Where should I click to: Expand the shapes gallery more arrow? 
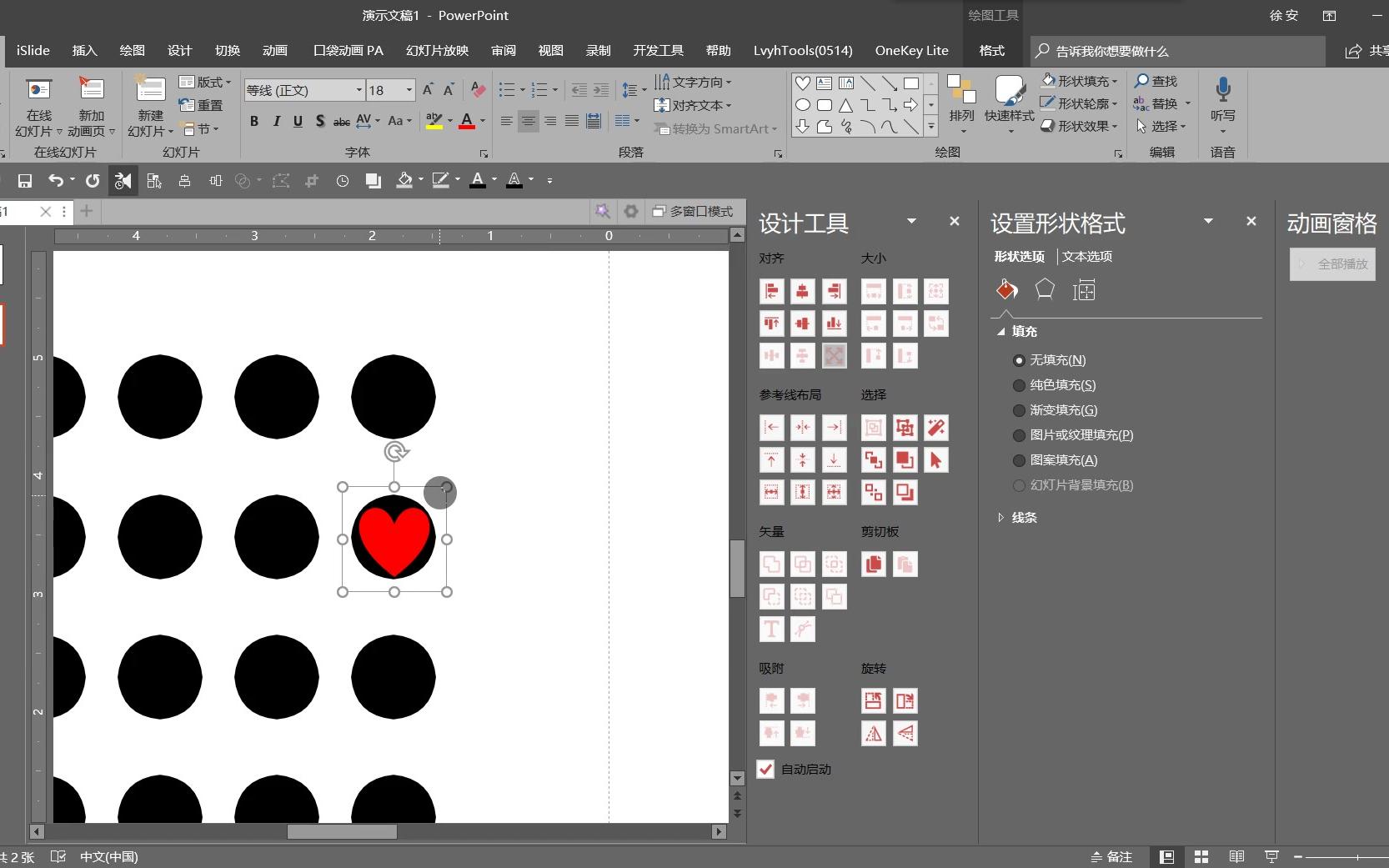[931, 127]
